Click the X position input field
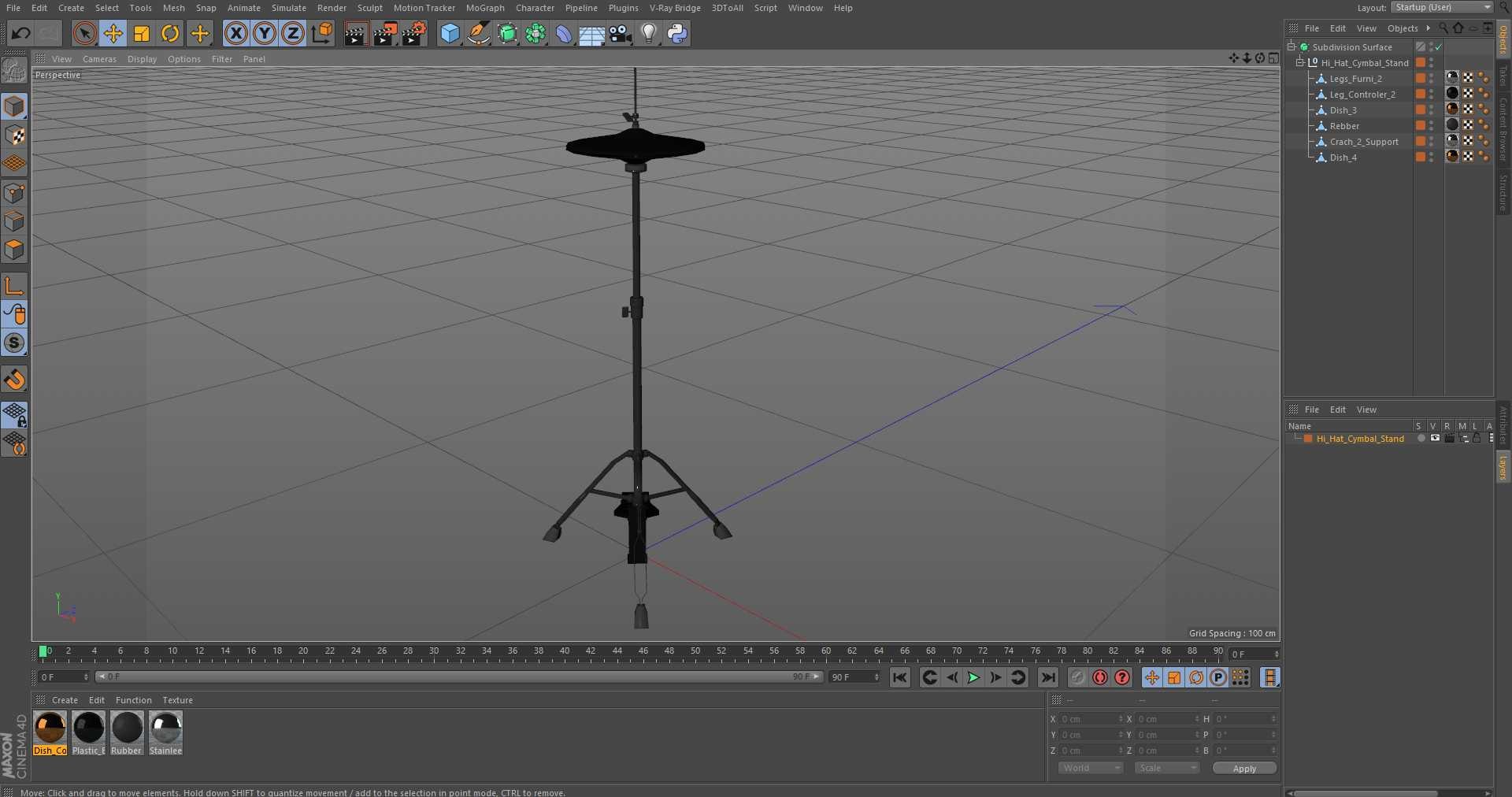 pos(1091,719)
